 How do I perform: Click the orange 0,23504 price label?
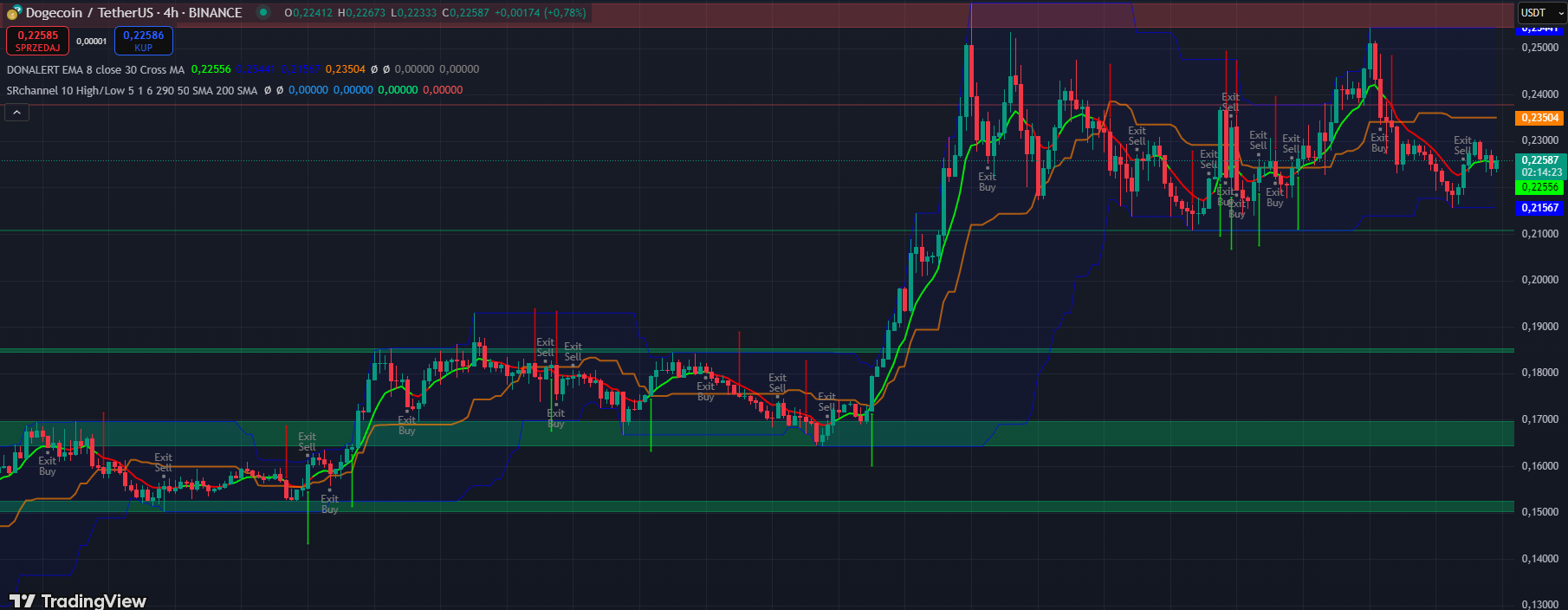[x=1539, y=118]
